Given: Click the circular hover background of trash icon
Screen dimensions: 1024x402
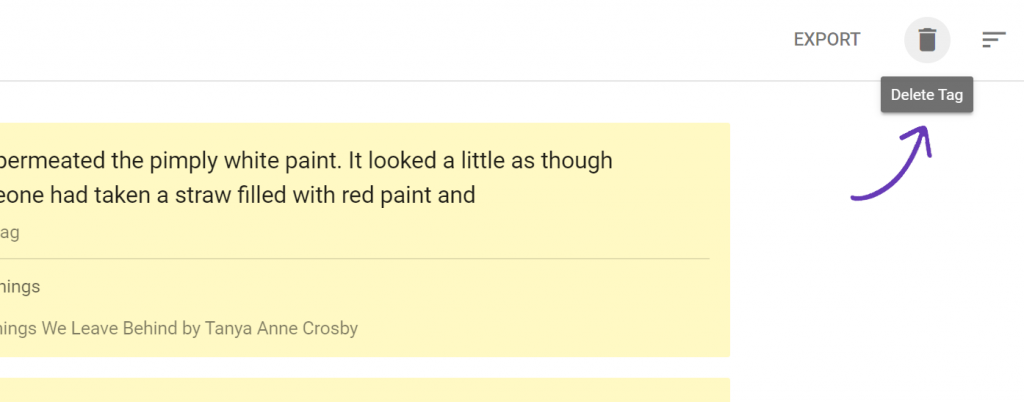Looking at the screenshot, I should 927,40.
